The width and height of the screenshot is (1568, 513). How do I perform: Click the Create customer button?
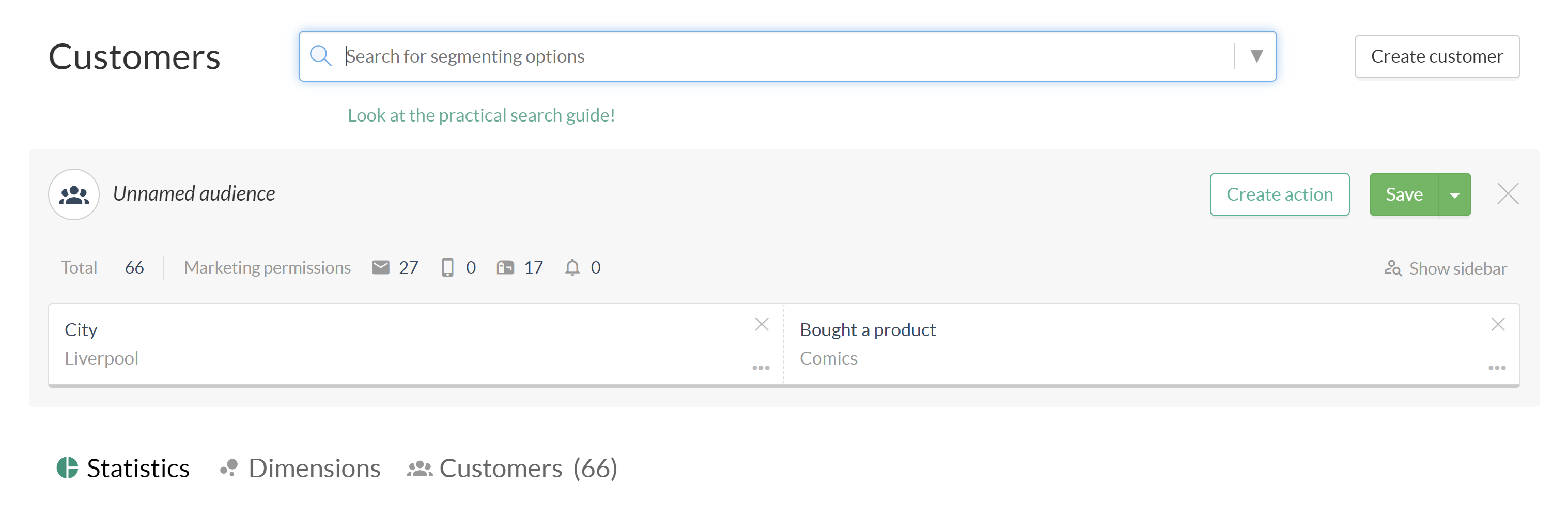tap(1437, 56)
